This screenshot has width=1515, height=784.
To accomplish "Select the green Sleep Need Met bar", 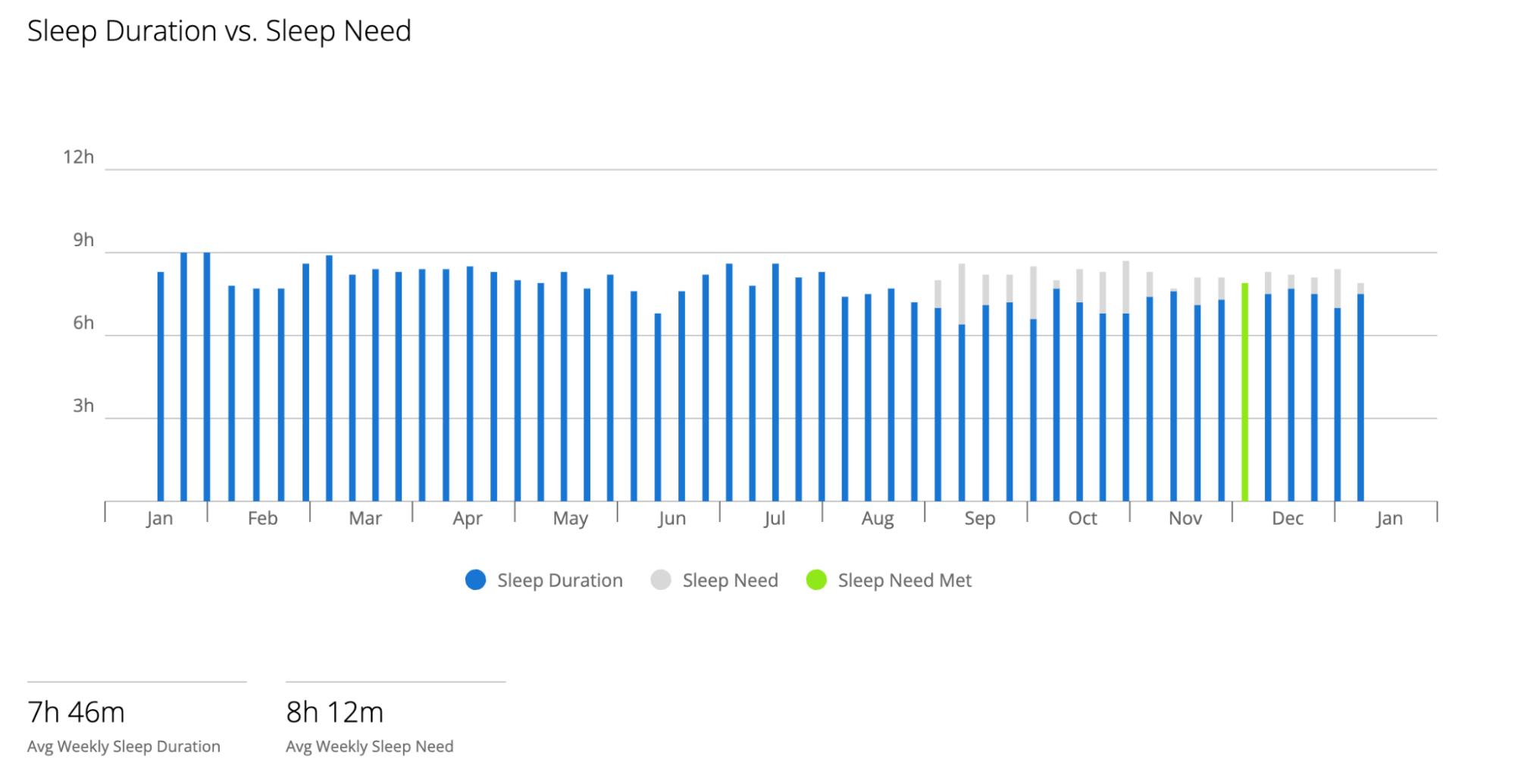I will 1244,394.
